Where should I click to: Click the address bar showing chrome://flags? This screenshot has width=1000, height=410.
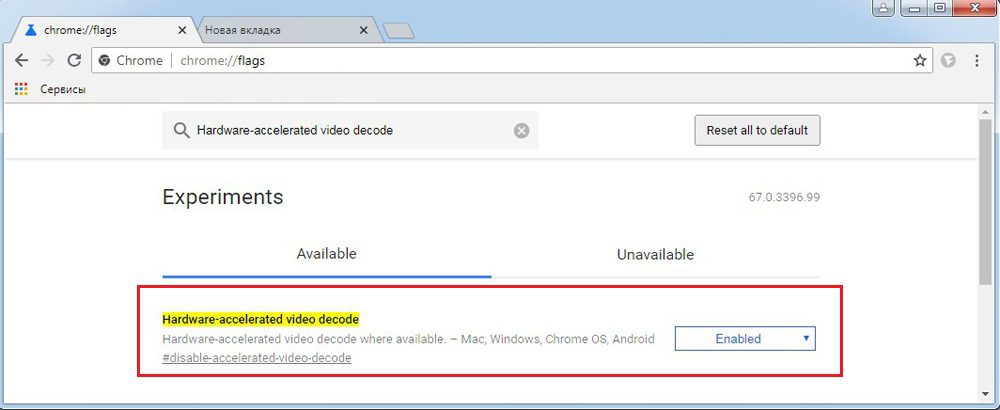[x=510, y=61]
